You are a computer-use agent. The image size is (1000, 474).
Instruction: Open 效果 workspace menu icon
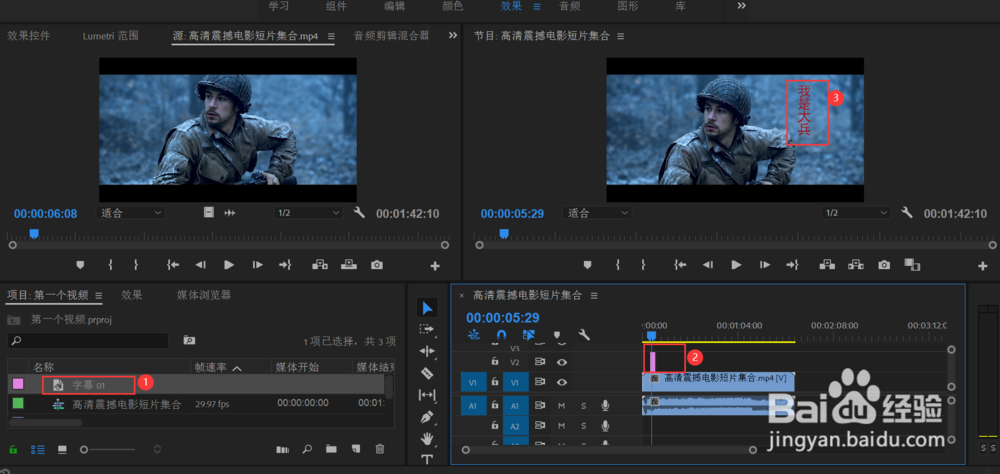pyautogui.click(x=537, y=6)
